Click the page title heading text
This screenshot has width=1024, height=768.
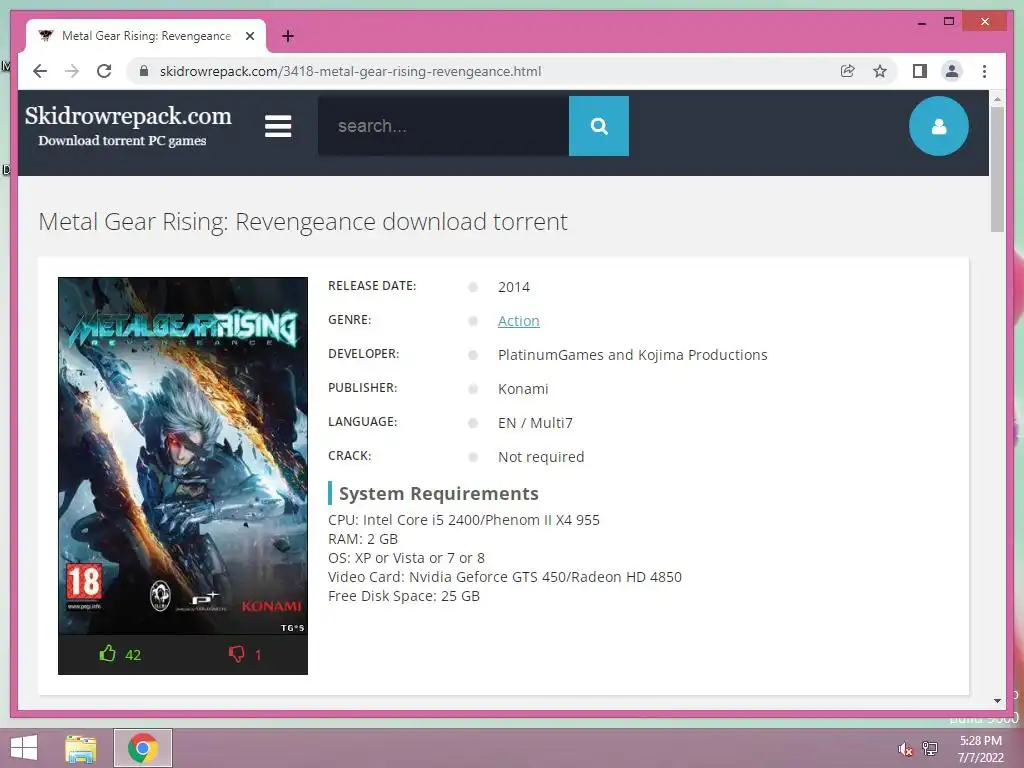point(303,221)
